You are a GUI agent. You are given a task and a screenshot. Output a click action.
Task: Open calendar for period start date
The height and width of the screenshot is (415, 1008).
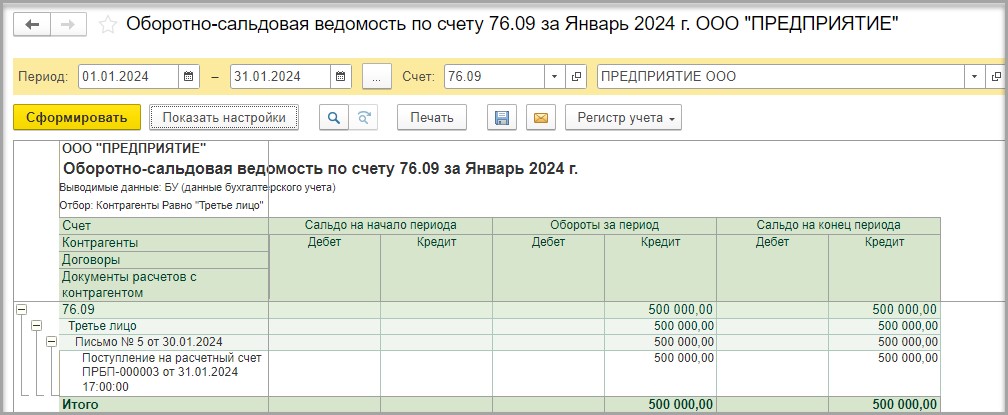(189, 77)
